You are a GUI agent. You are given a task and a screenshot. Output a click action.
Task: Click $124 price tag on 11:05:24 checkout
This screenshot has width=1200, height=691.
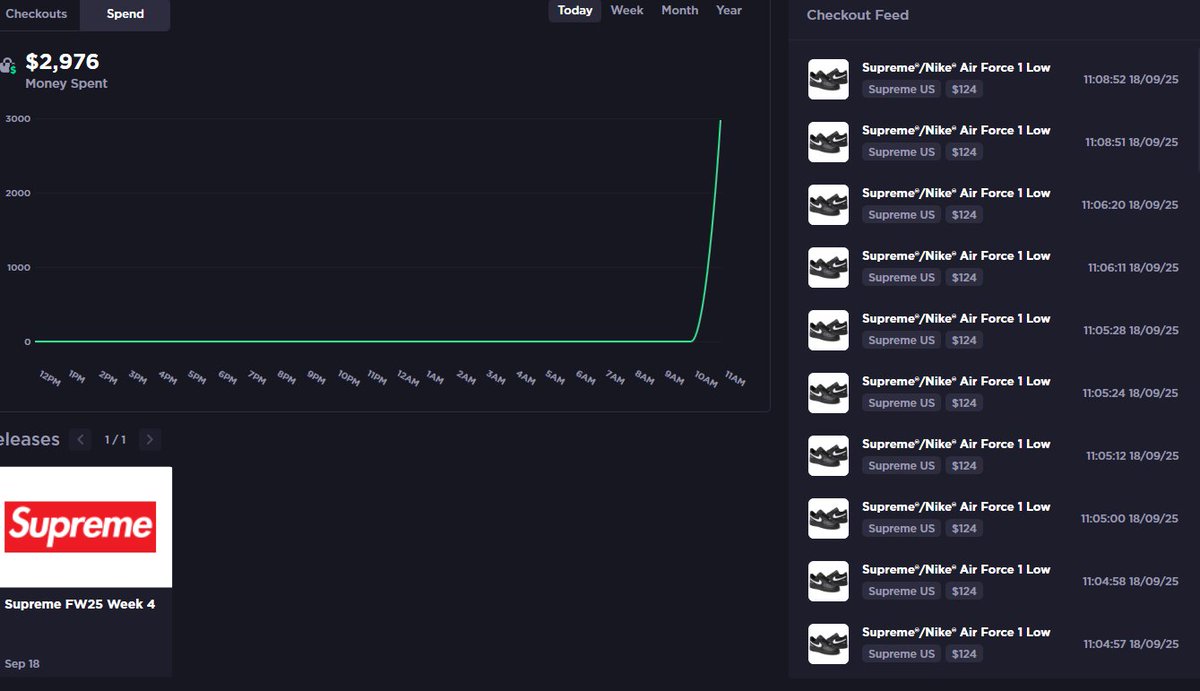click(964, 403)
